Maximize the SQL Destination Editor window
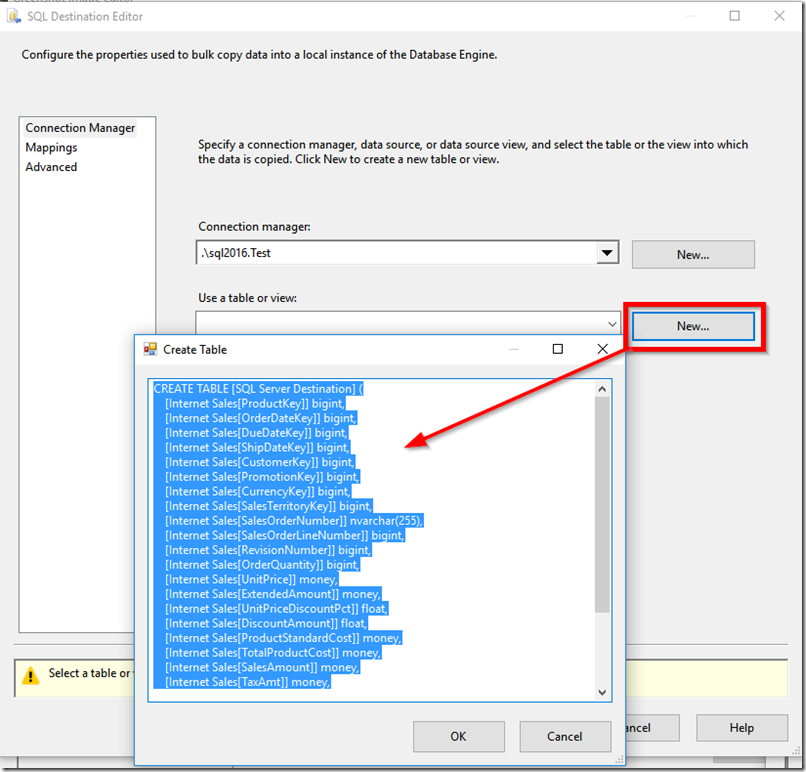 (735, 16)
